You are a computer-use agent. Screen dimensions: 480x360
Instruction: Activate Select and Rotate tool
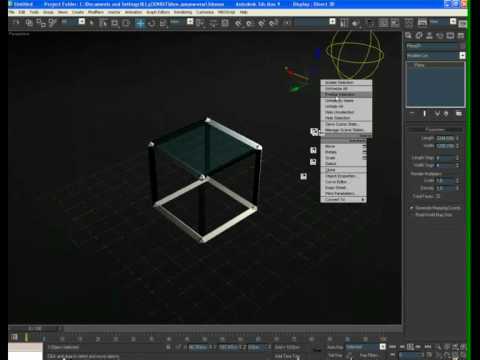tap(151, 23)
